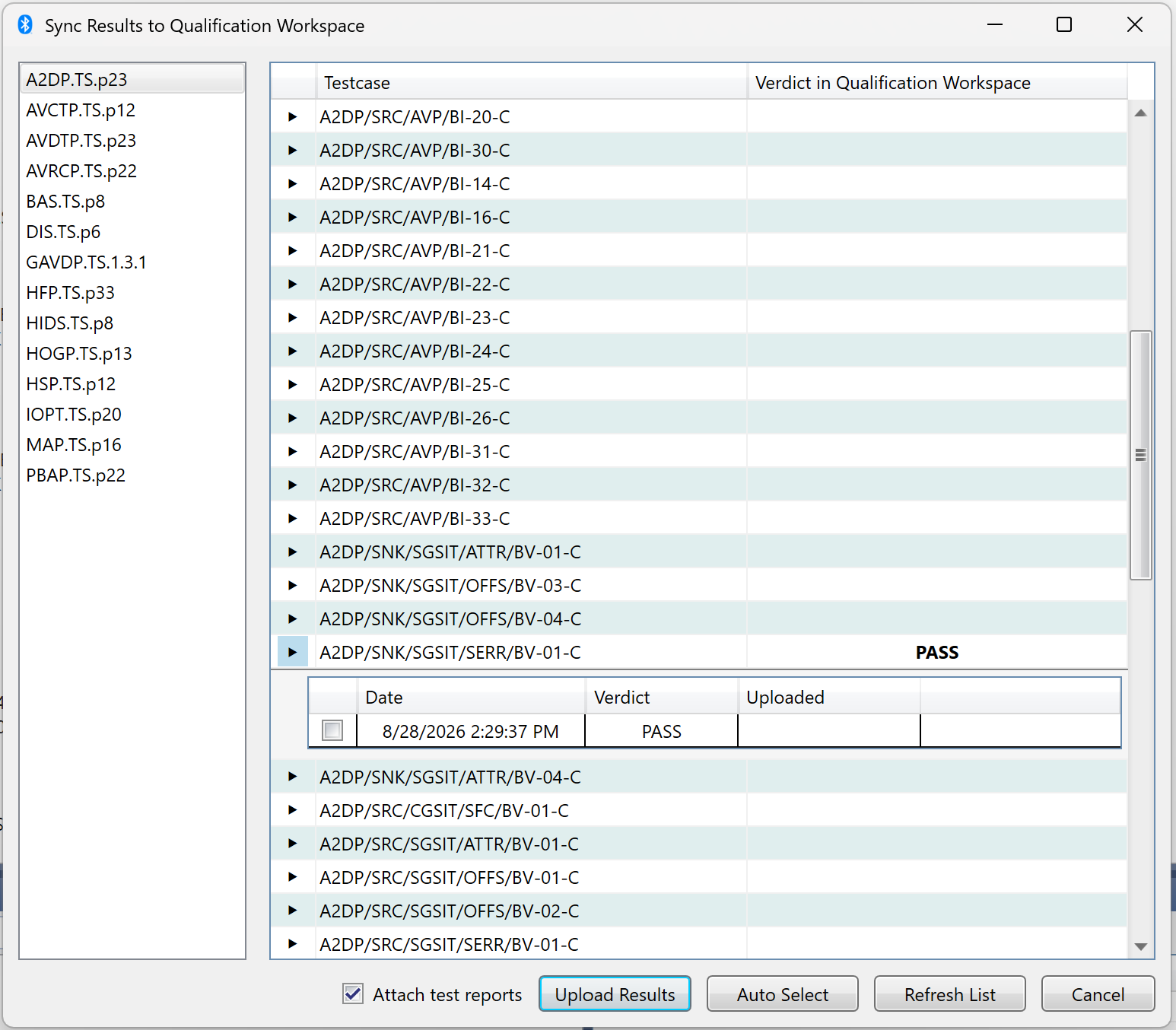Viewport: 1176px width, 1030px height.
Task: Select the HOGP.TS.p13 suite entry
Action: click(132, 354)
